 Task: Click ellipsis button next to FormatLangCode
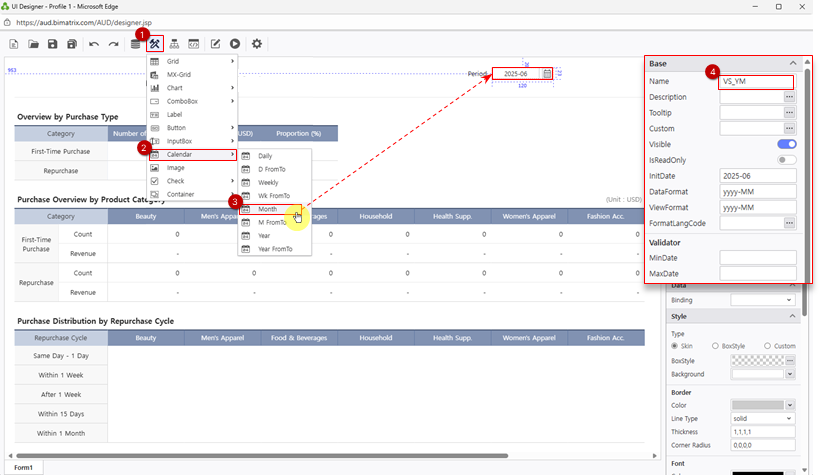click(x=789, y=224)
